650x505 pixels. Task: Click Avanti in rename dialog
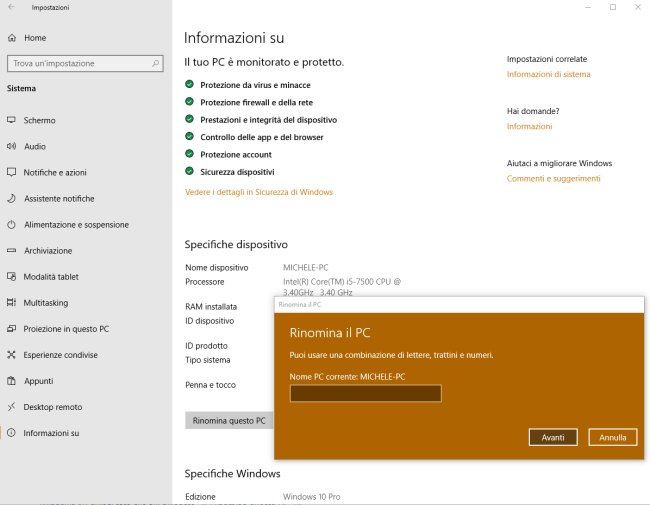click(553, 437)
